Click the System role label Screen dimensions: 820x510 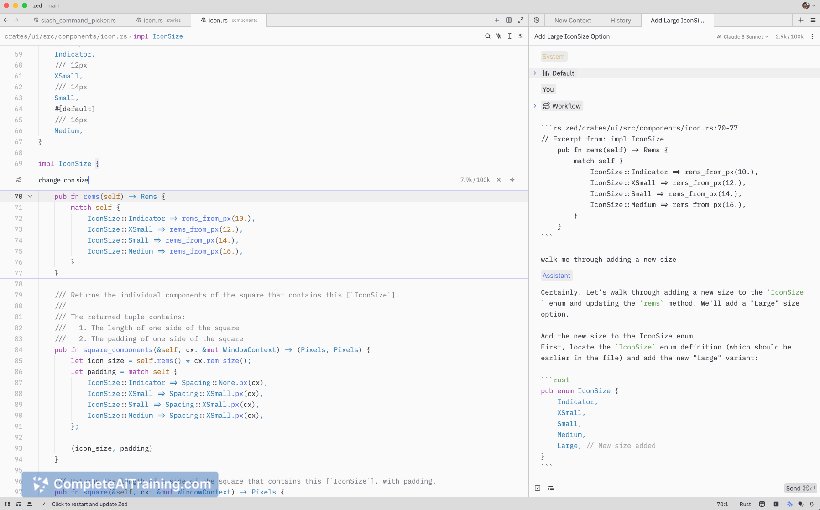(553, 56)
